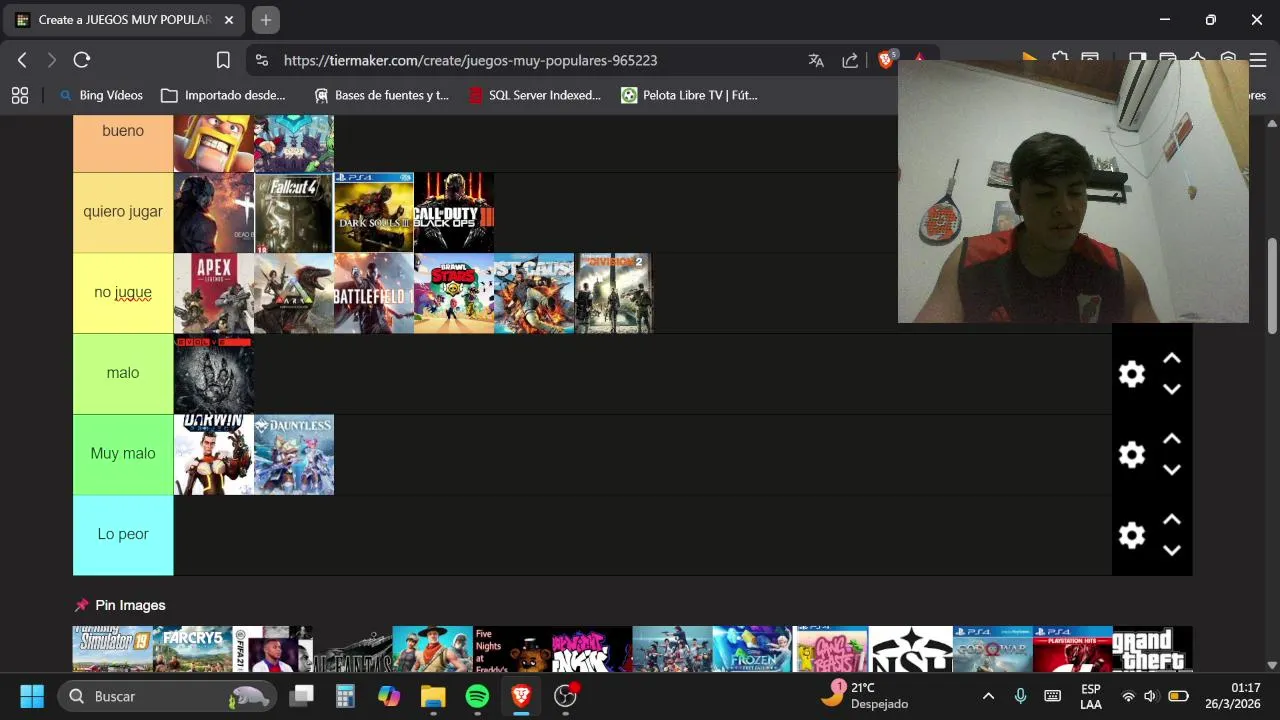Open the share page icon
The width and height of the screenshot is (1280, 720).
click(x=850, y=60)
